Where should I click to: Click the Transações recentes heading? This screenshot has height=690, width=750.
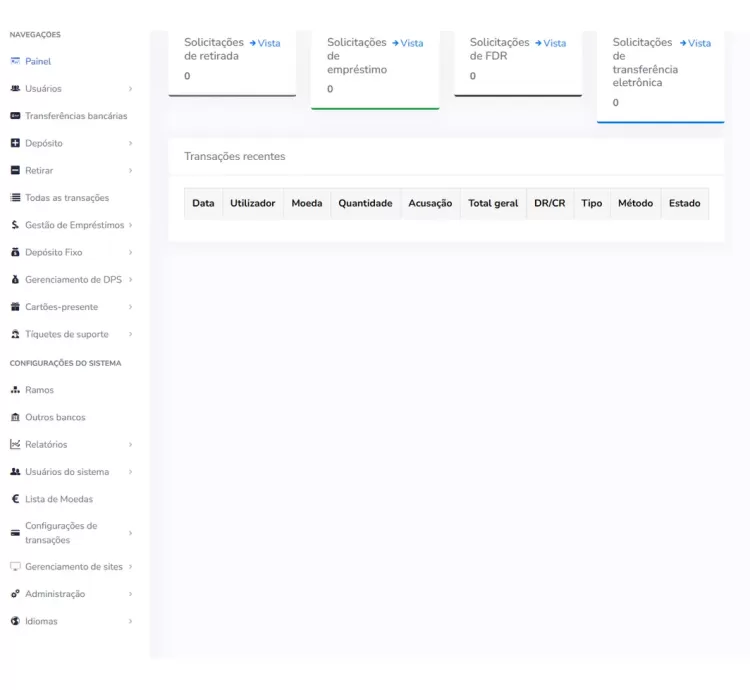tap(234, 156)
